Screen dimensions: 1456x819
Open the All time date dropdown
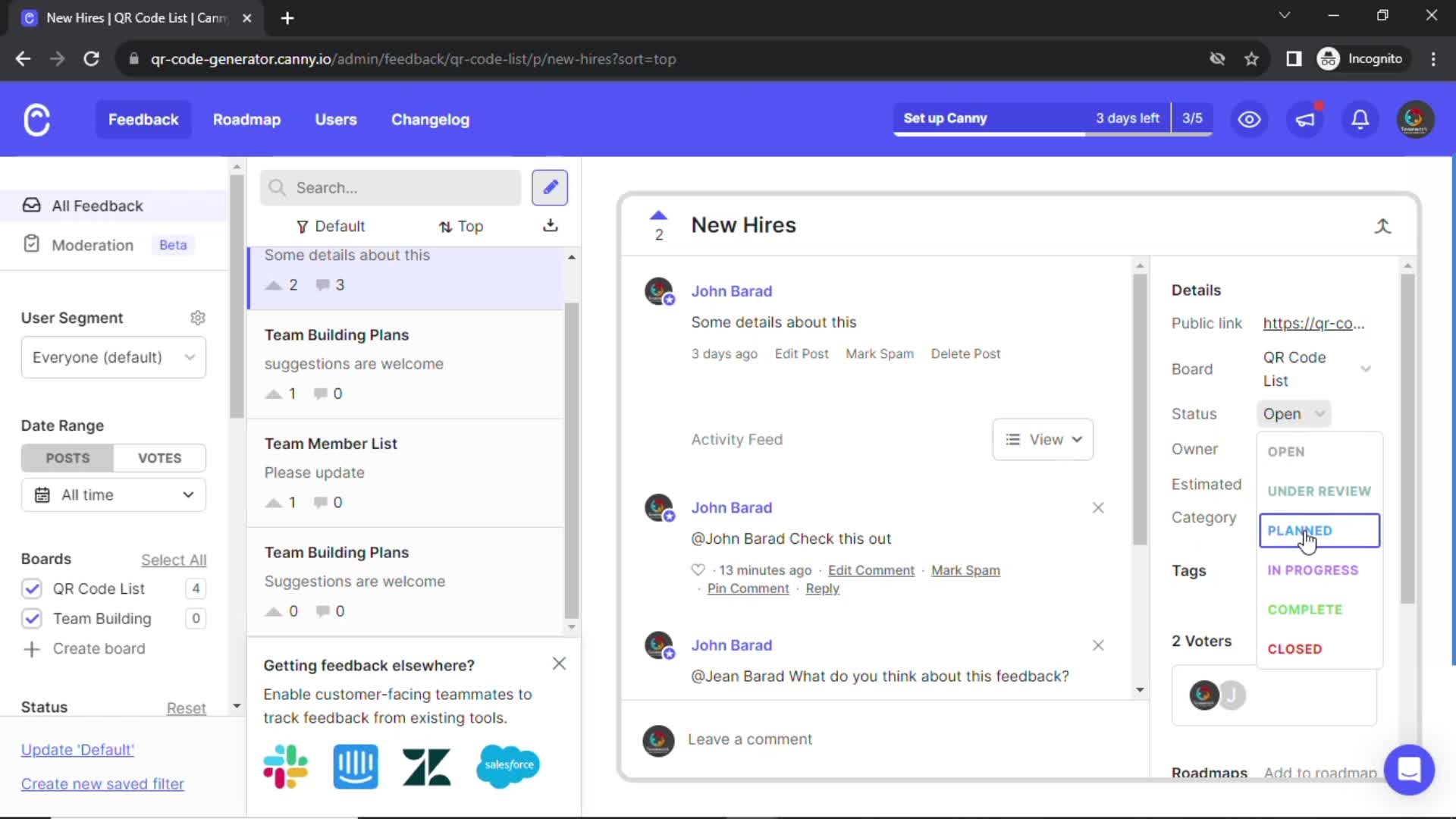[114, 495]
